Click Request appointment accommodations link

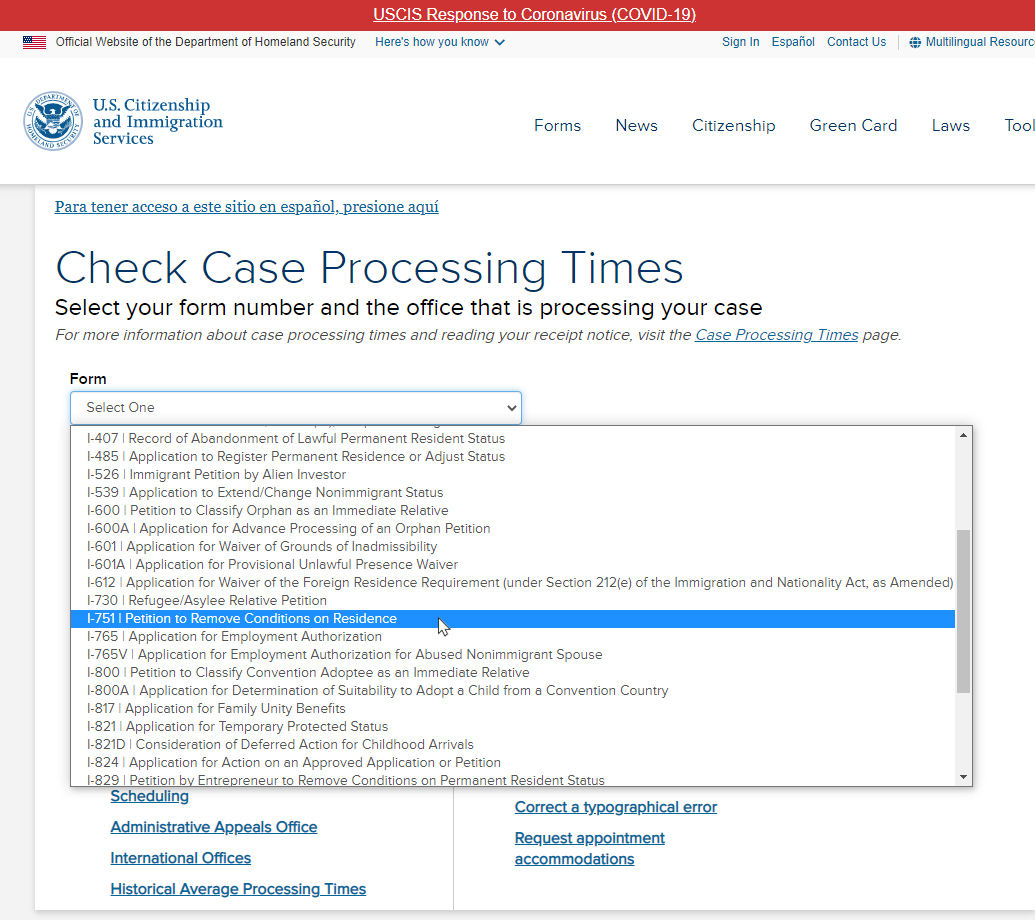589,849
